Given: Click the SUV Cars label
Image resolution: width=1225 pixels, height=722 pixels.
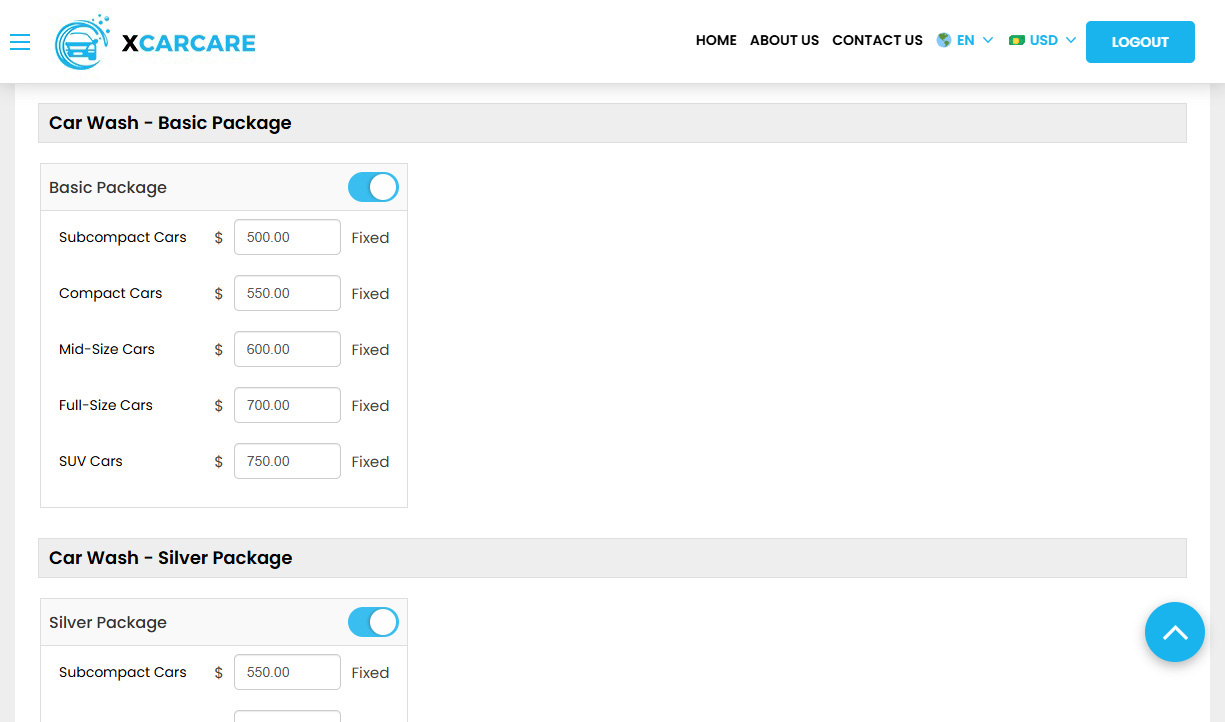Looking at the screenshot, I should [91, 461].
